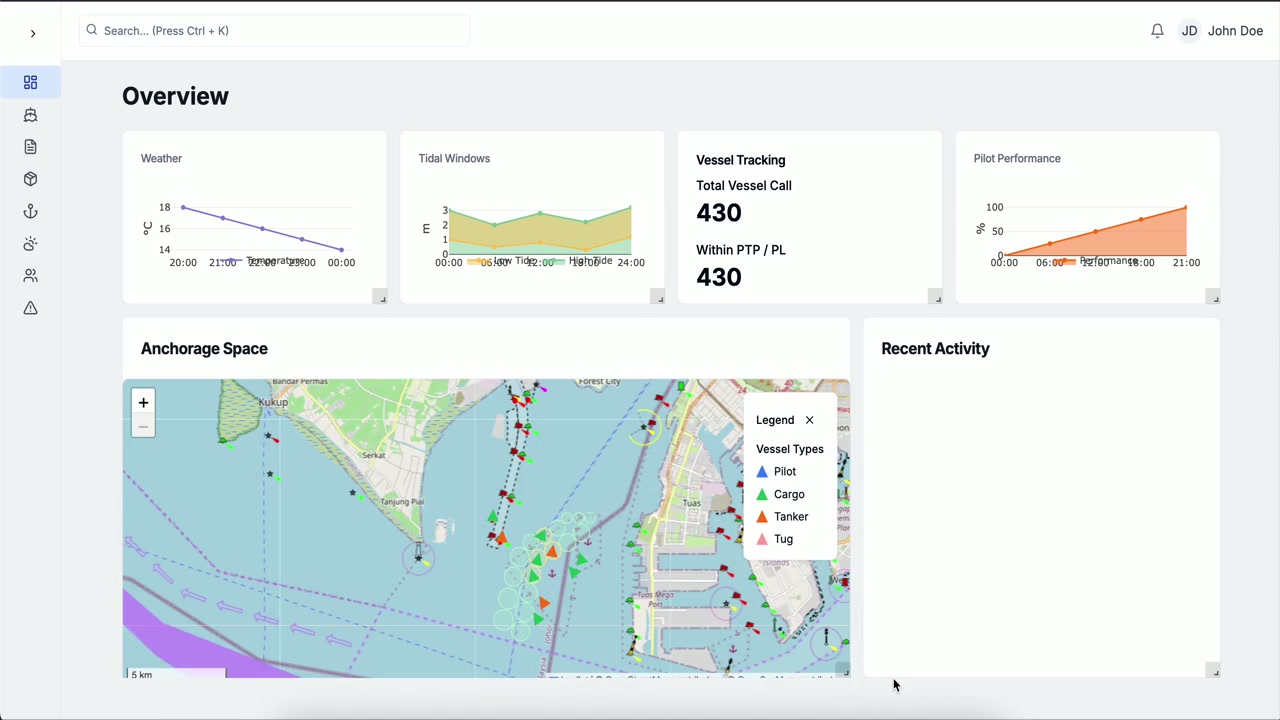This screenshot has width=1280, height=720.
Task: Click the Tanker orange triangle in legend
Action: point(762,516)
